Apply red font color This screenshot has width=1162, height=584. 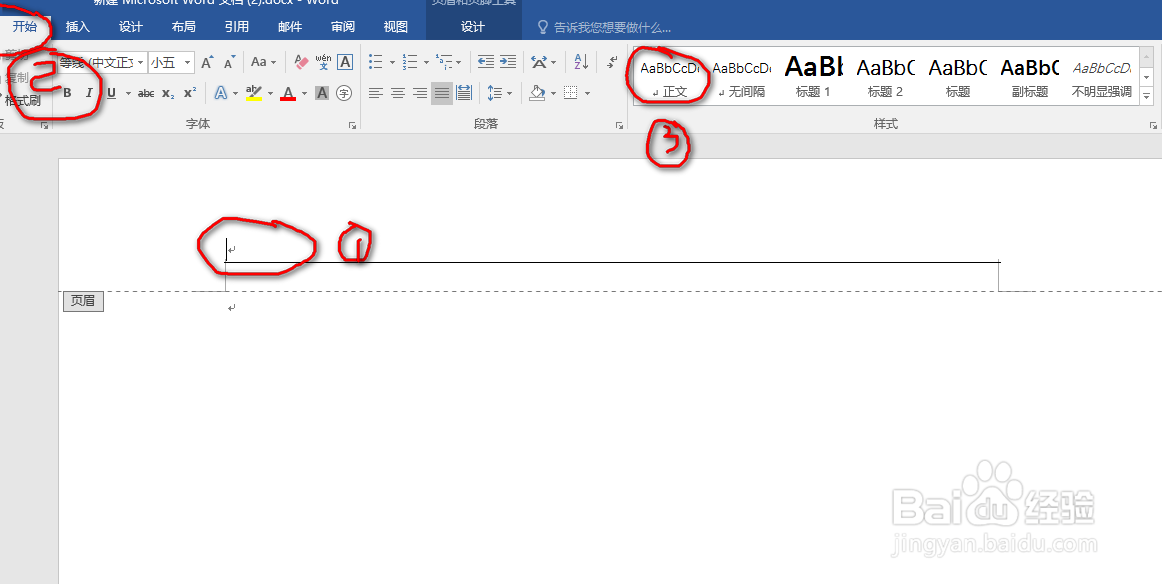click(288, 93)
